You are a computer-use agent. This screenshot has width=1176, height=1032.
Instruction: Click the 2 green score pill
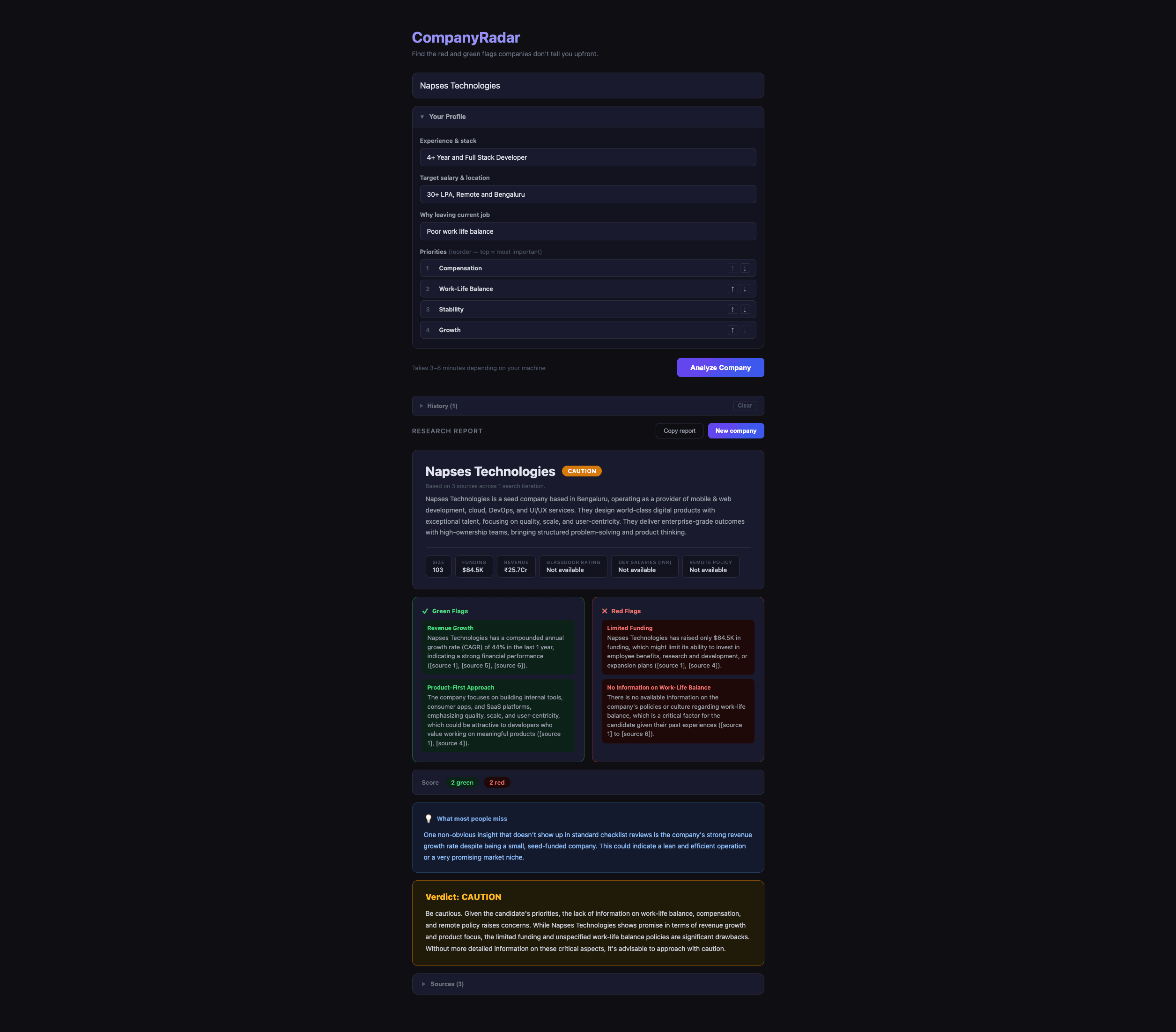pos(462,783)
